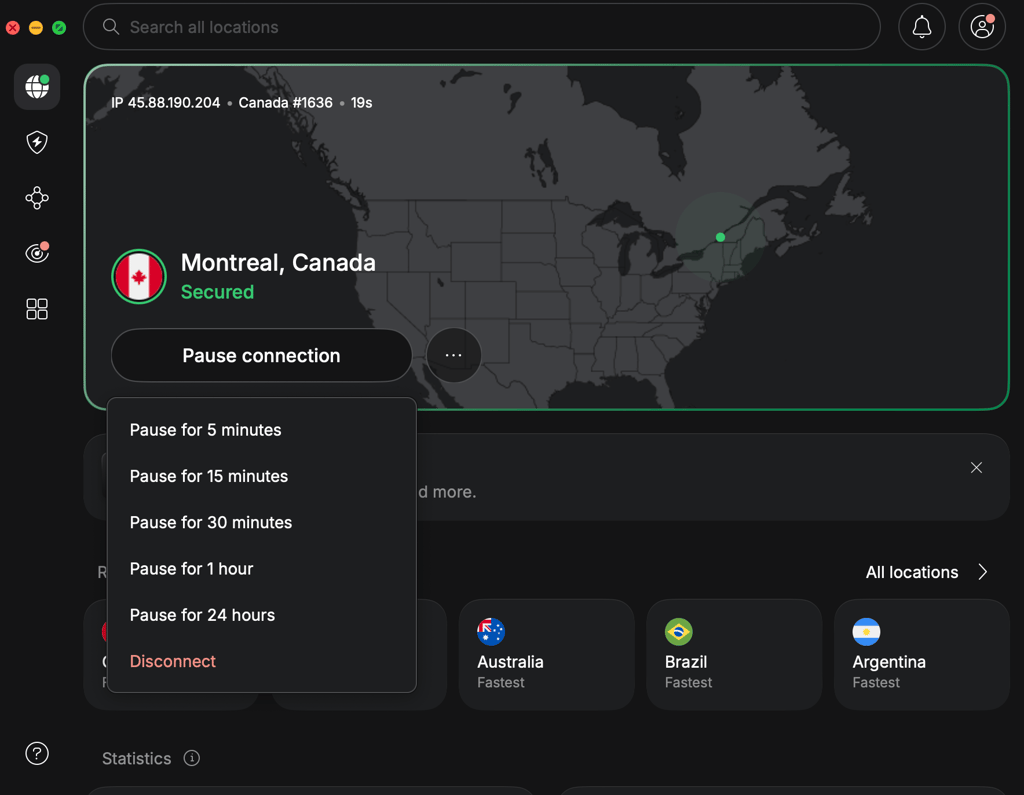Focus the Search all locations field
This screenshot has width=1024, height=795.
482,27
